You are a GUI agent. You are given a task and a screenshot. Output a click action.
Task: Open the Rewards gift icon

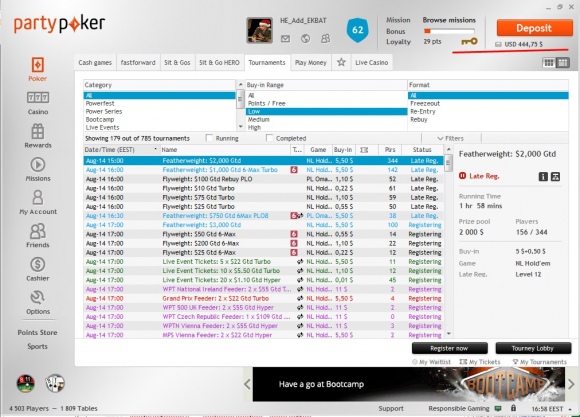[38, 131]
